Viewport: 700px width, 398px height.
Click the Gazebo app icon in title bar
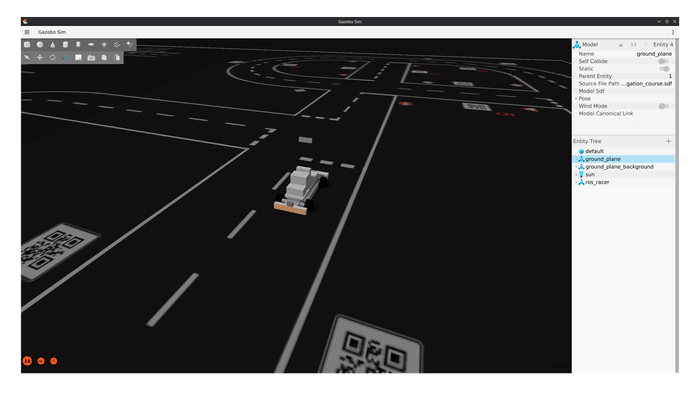25,21
